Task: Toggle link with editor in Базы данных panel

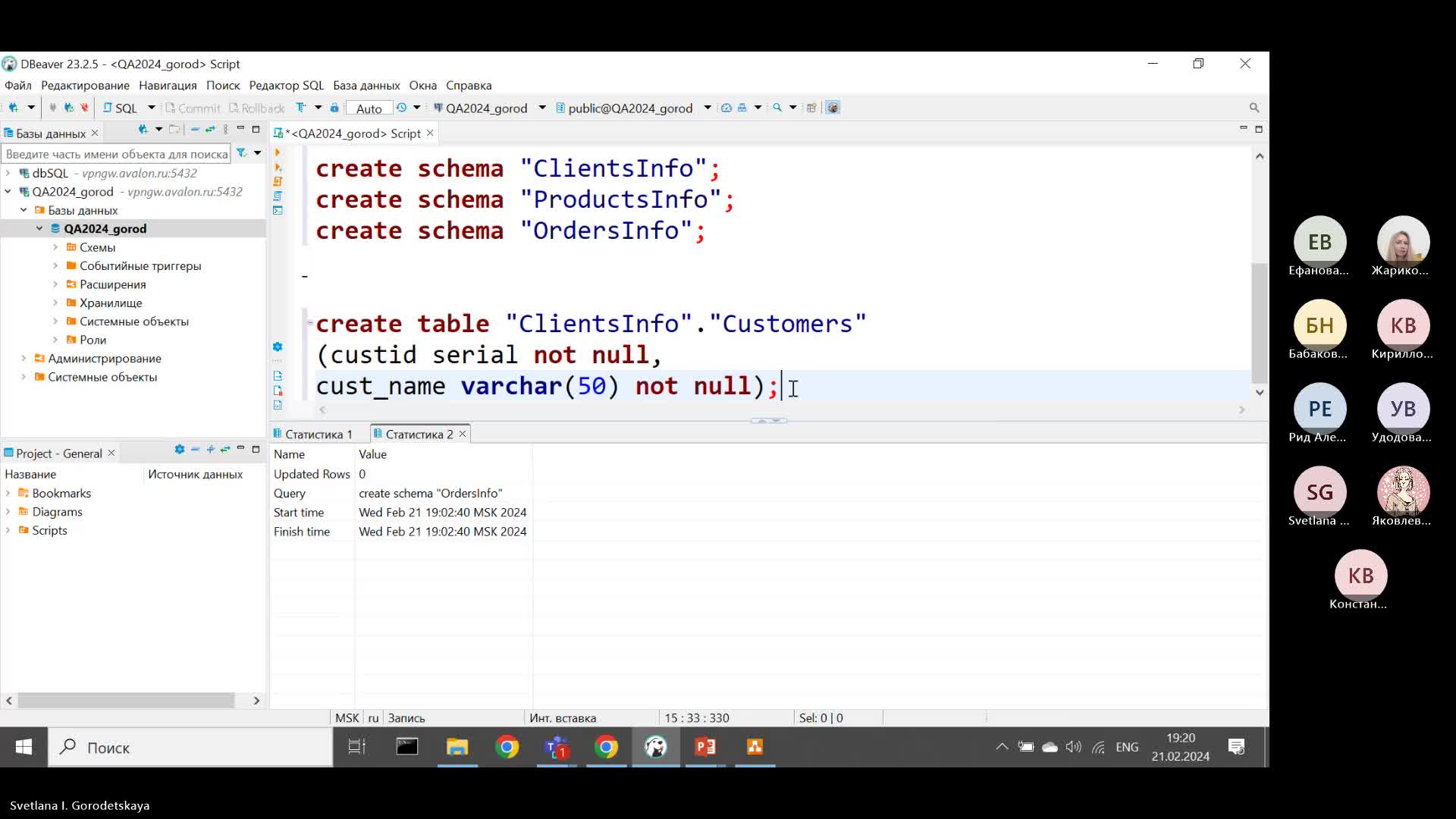Action: [210, 130]
